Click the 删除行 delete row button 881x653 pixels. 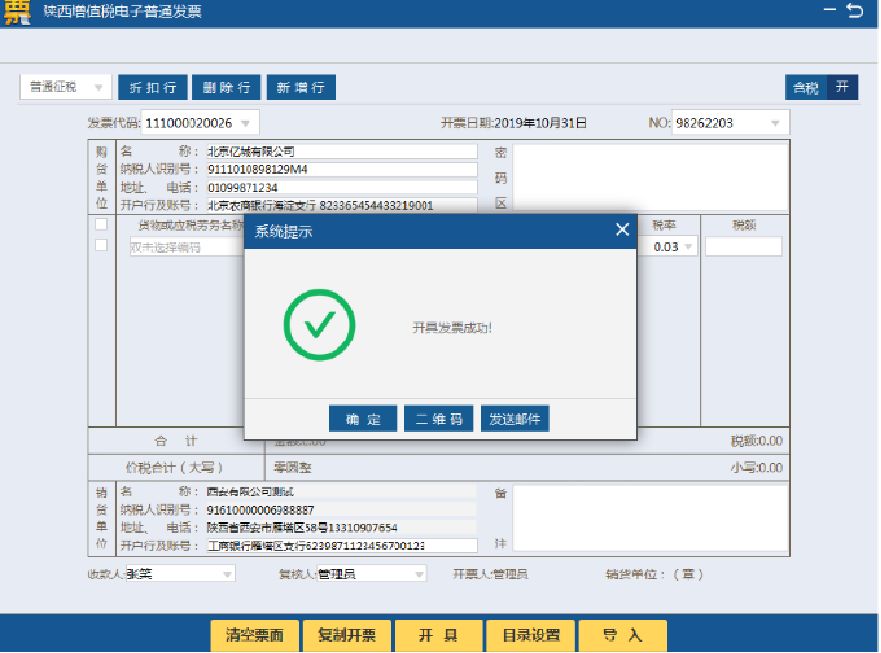[x=226, y=88]
